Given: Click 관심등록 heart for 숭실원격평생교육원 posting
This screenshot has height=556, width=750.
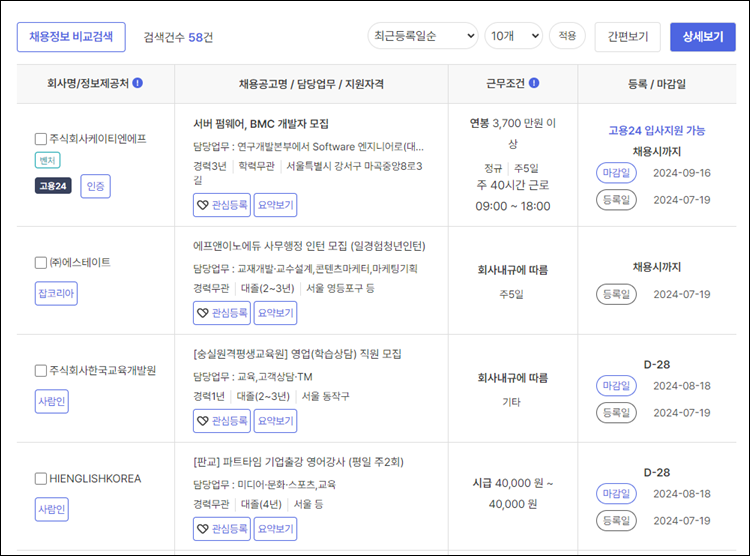Looking at the screenshot, I should [222, 421].
